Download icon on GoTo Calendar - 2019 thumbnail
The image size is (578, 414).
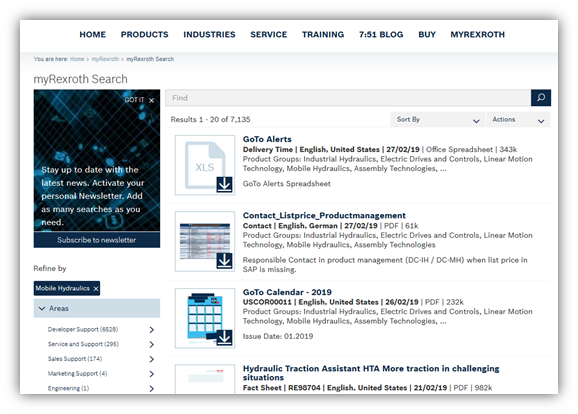tap(224, 337)
